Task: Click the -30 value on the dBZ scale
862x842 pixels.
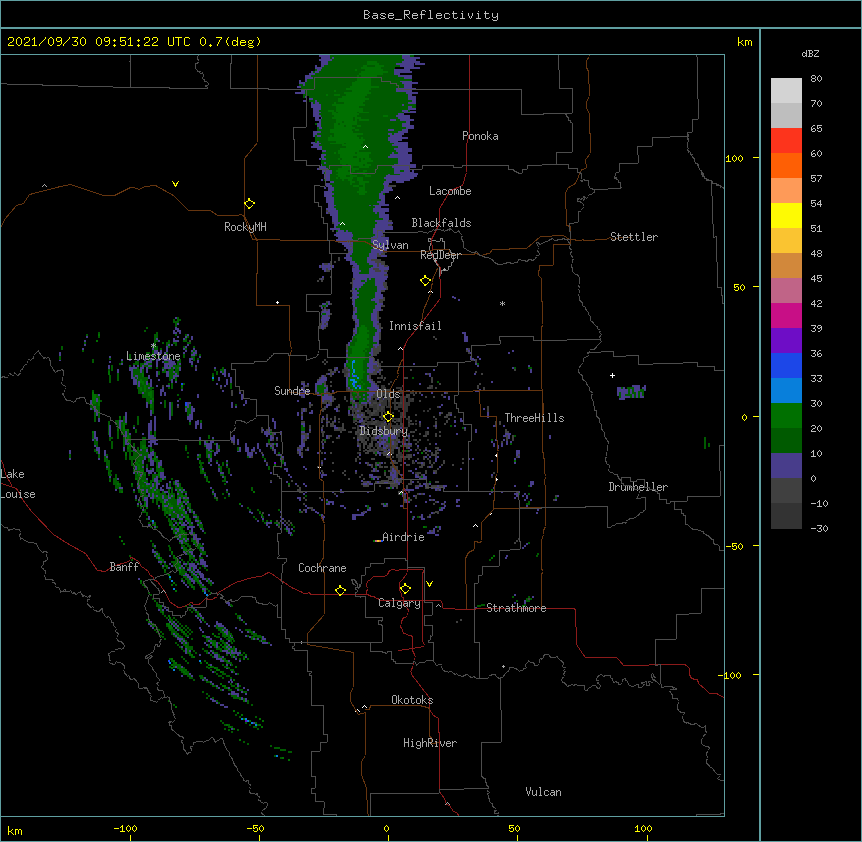Action: coord(819,528)
